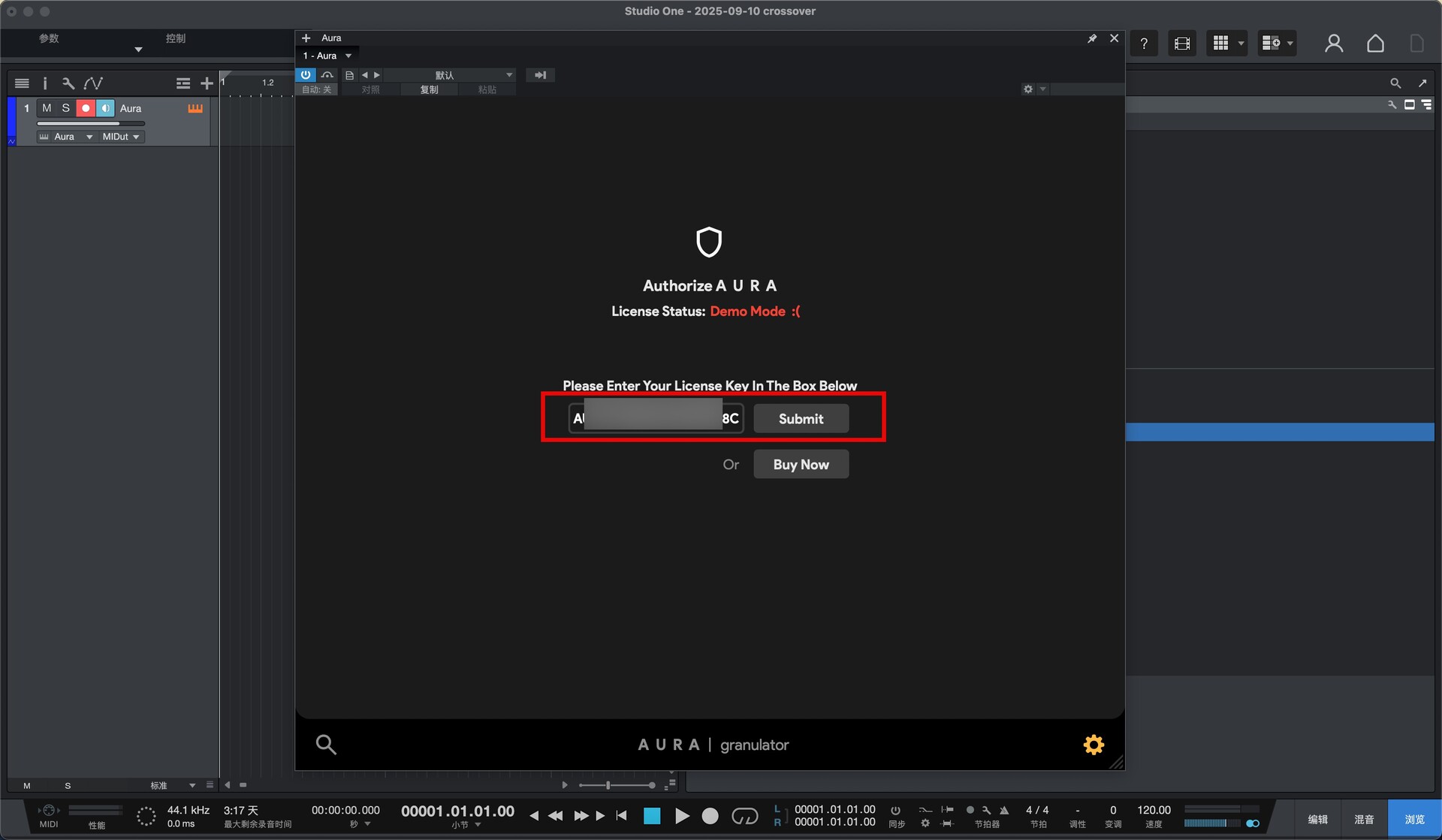1442x840 pixels.
Task: Add a new track with plus
Action: 207,83
